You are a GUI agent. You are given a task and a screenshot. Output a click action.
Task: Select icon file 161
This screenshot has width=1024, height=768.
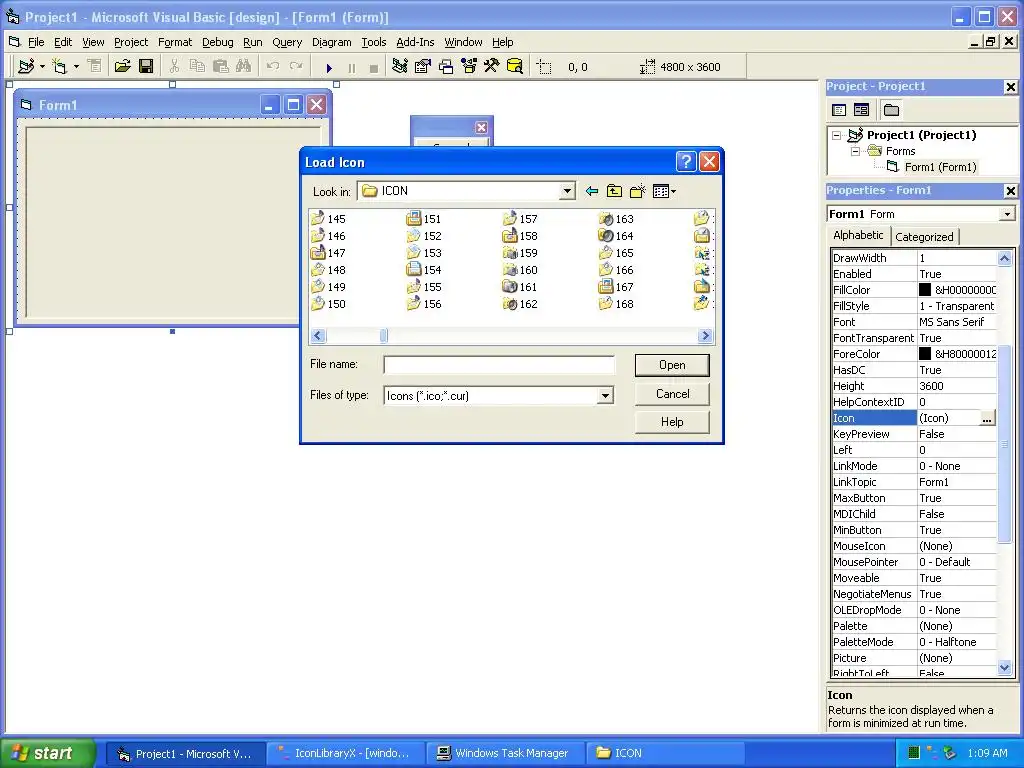coord(520,287)
